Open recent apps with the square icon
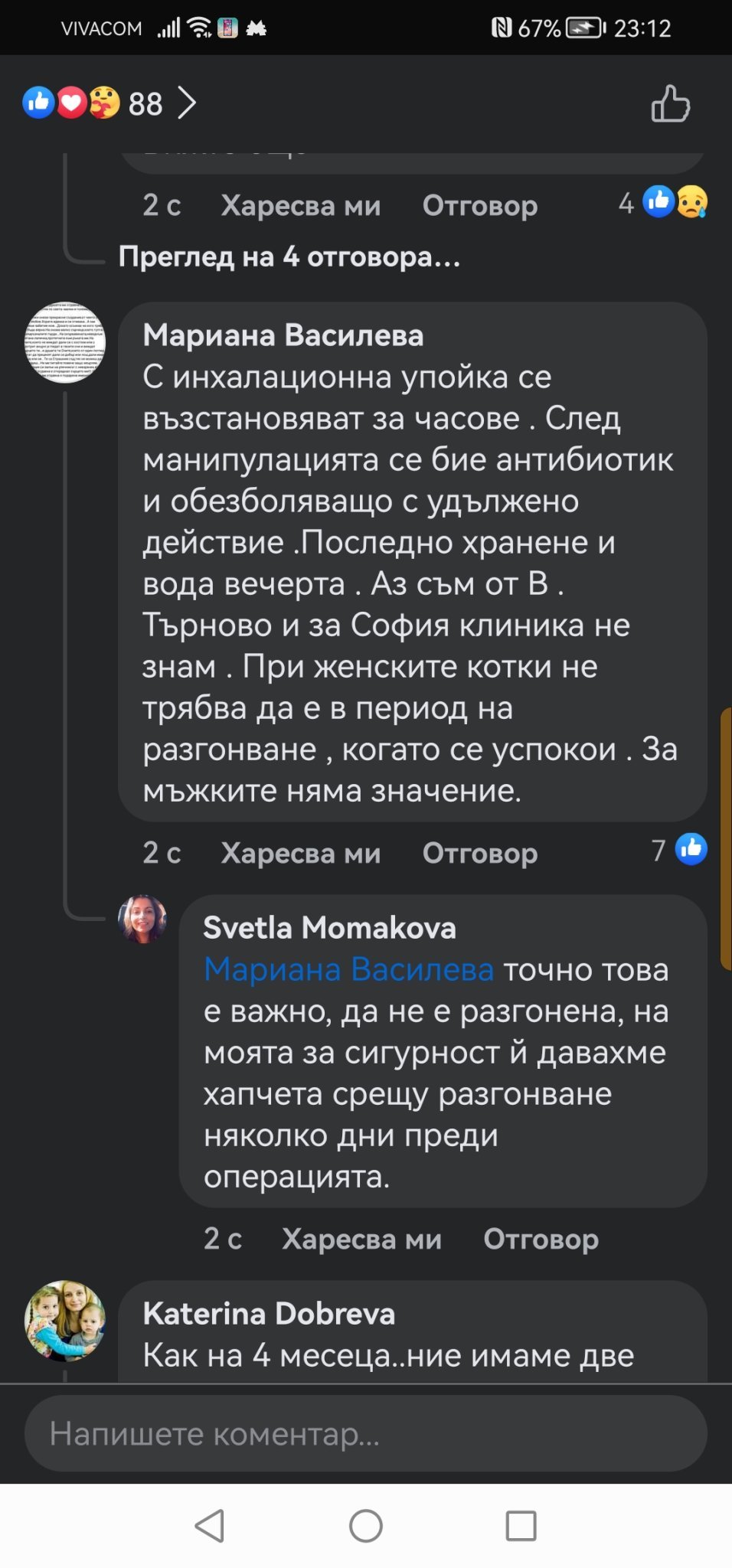This screenshot has height=1568, width=732. point(521,1526)
